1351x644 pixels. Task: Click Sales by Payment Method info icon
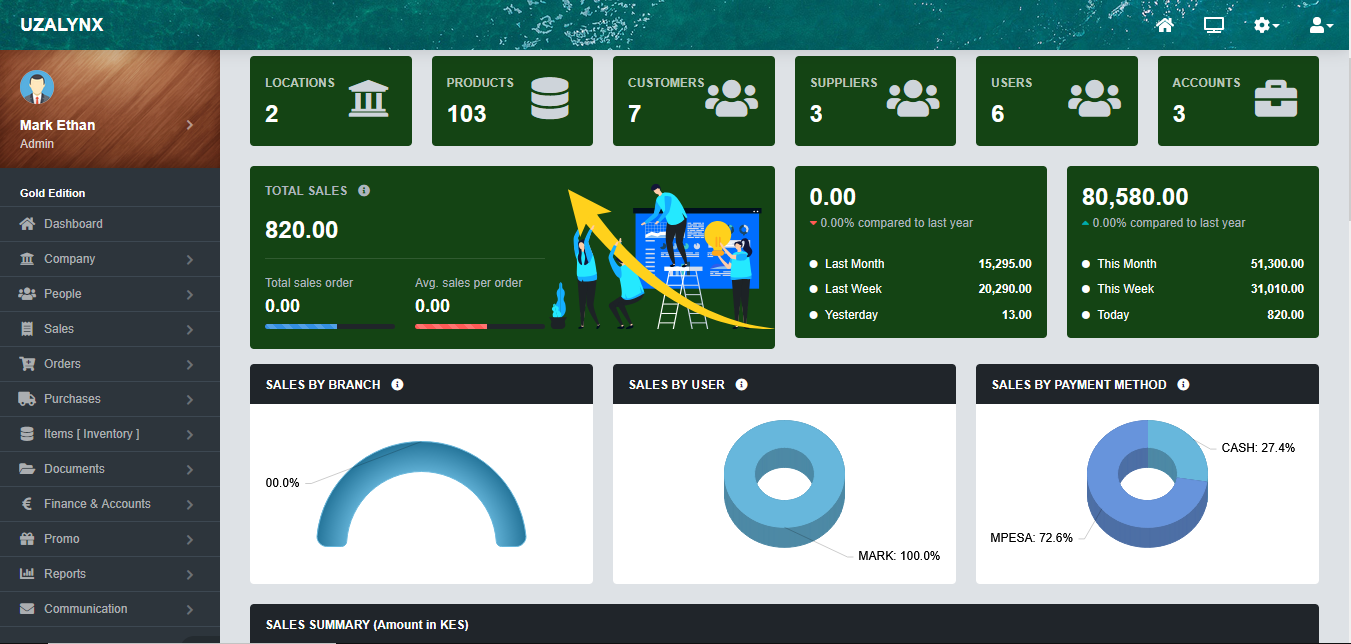[x=1183, y=384]
